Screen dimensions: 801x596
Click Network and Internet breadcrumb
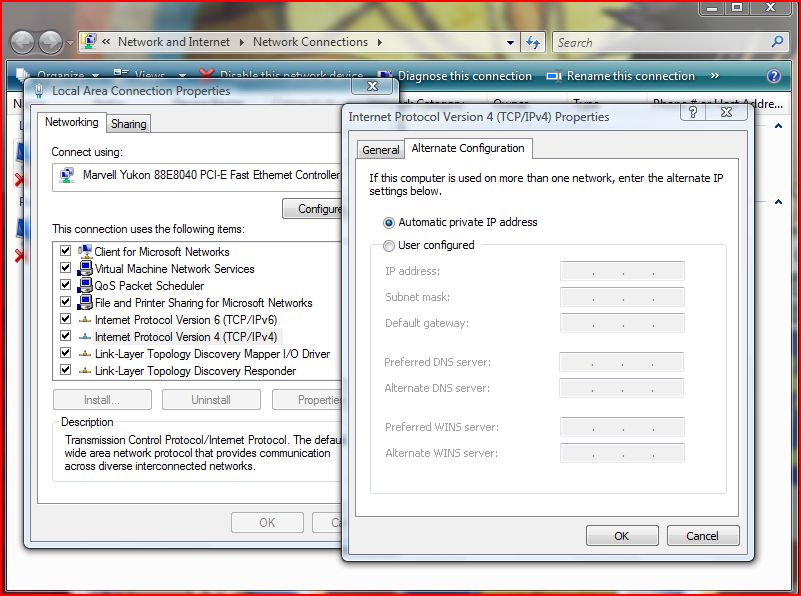174,42
